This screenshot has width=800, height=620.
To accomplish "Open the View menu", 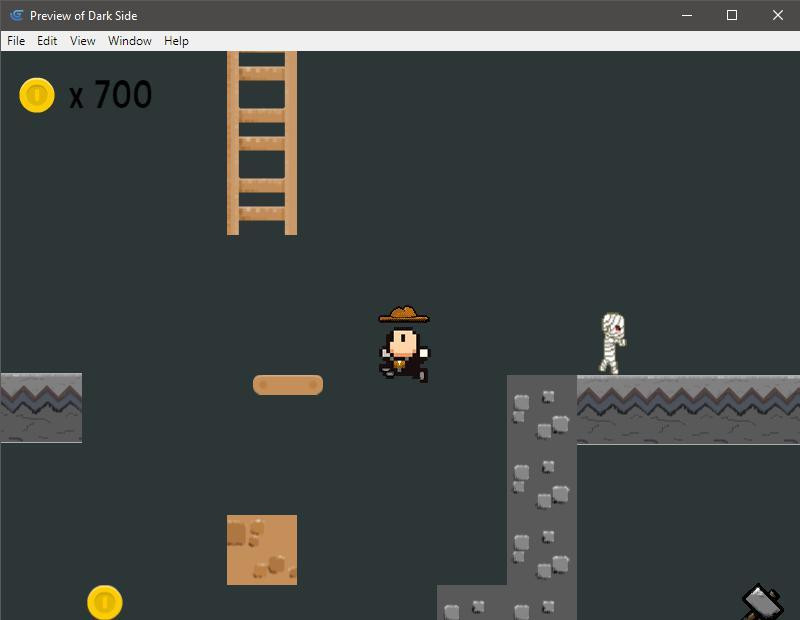I will pyautogui.click(x=83, y=41).
